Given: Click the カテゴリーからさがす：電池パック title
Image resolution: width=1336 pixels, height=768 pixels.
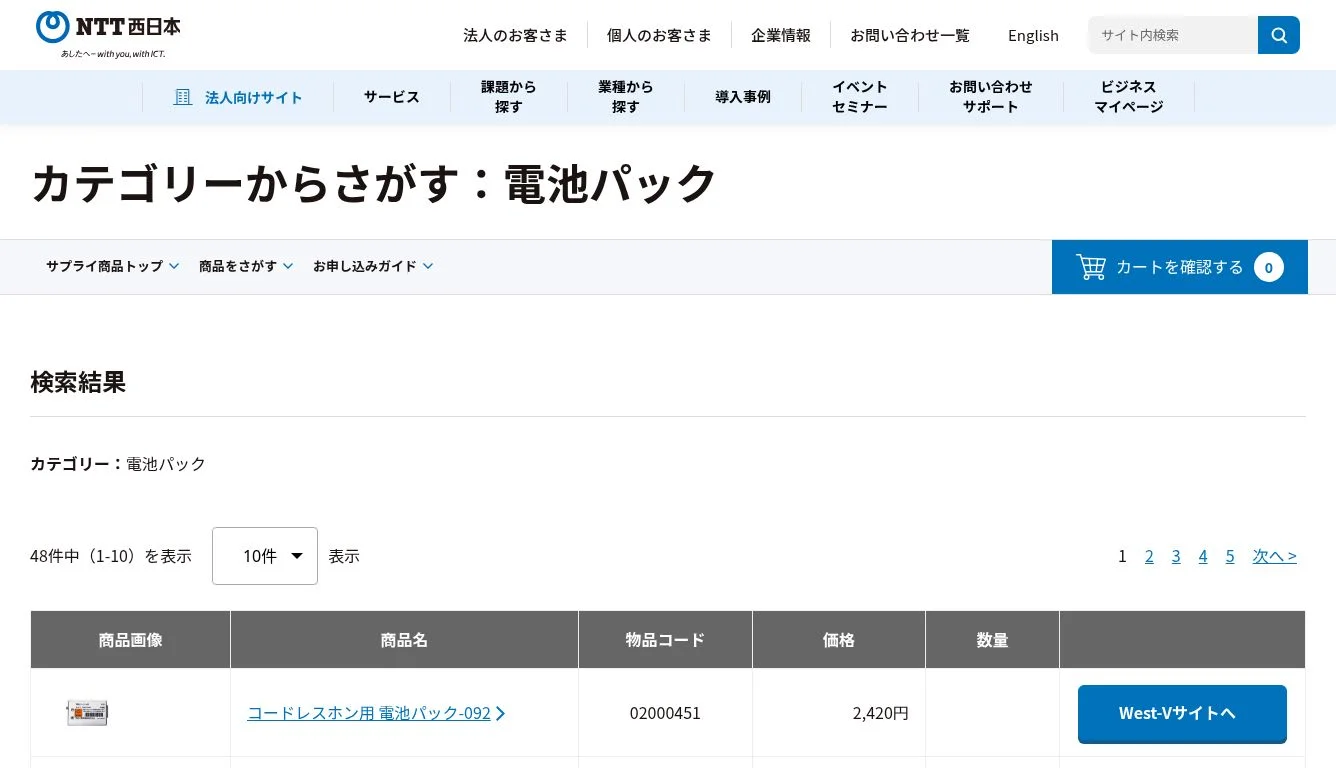Looking at the screenshot, I should click(374, 183).
